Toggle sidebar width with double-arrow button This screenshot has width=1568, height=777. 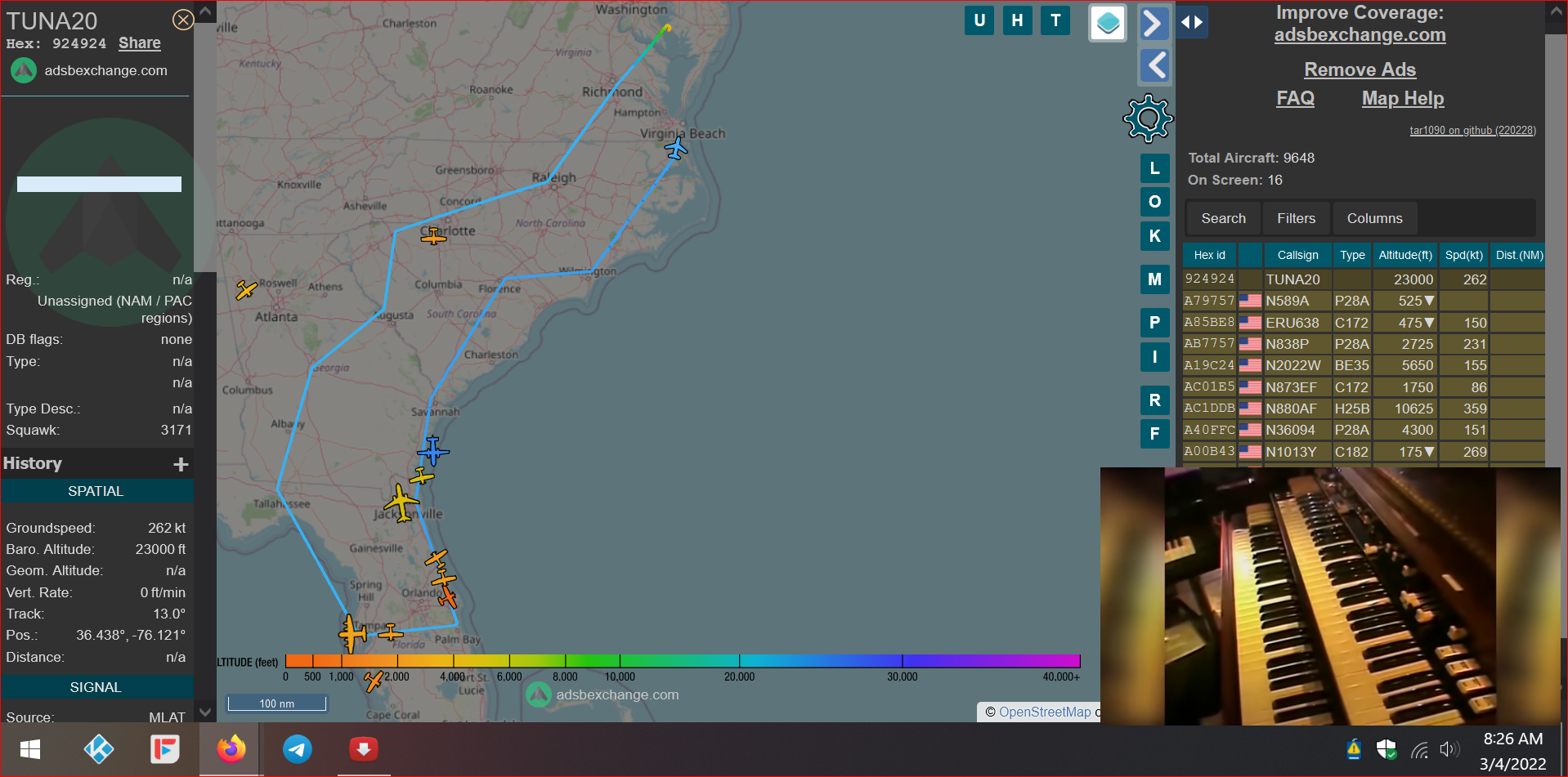1192,22
